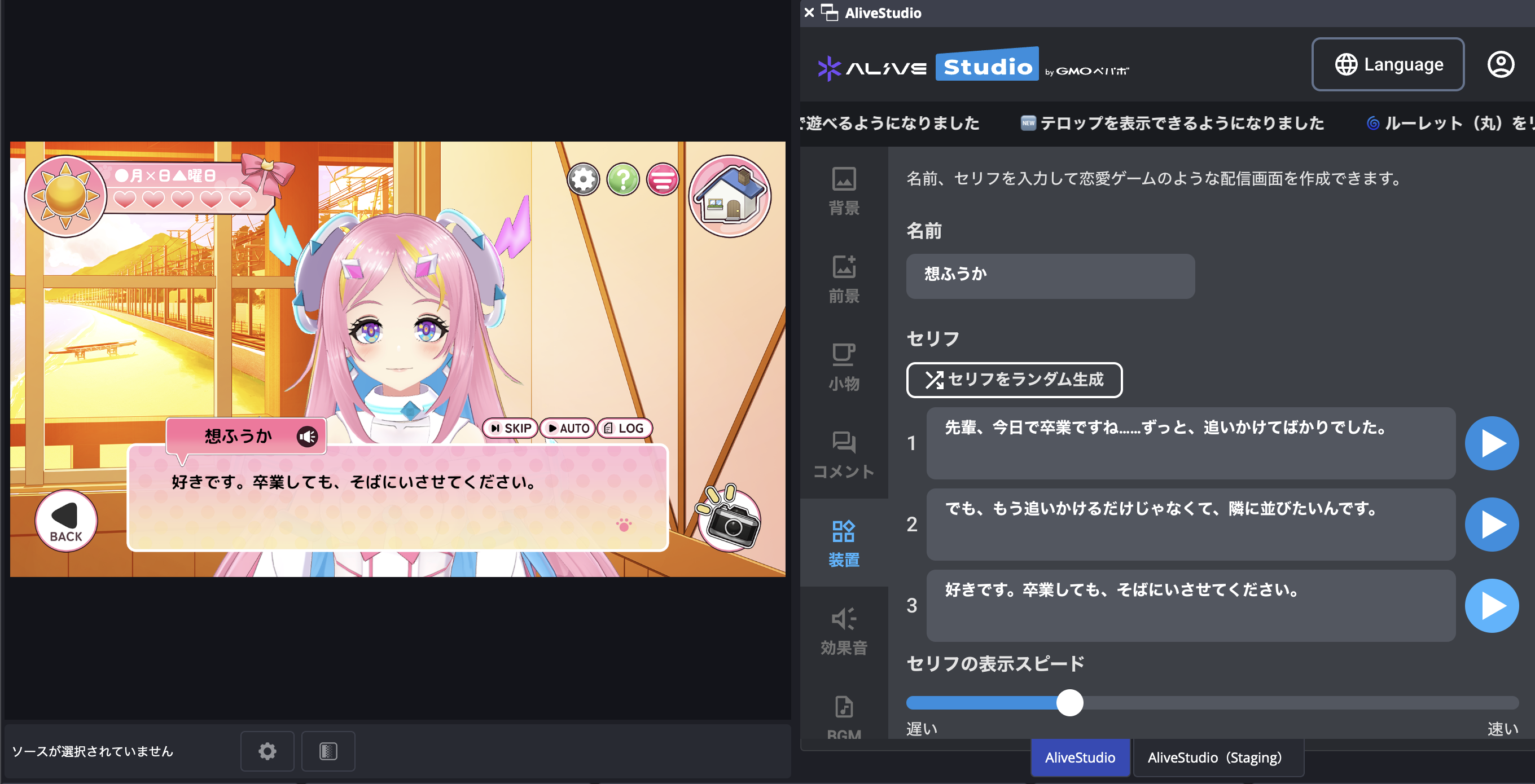Click the ソースが選択されていません status text
This screenshot has width=1535, height=784.
(x=93, y=751)
